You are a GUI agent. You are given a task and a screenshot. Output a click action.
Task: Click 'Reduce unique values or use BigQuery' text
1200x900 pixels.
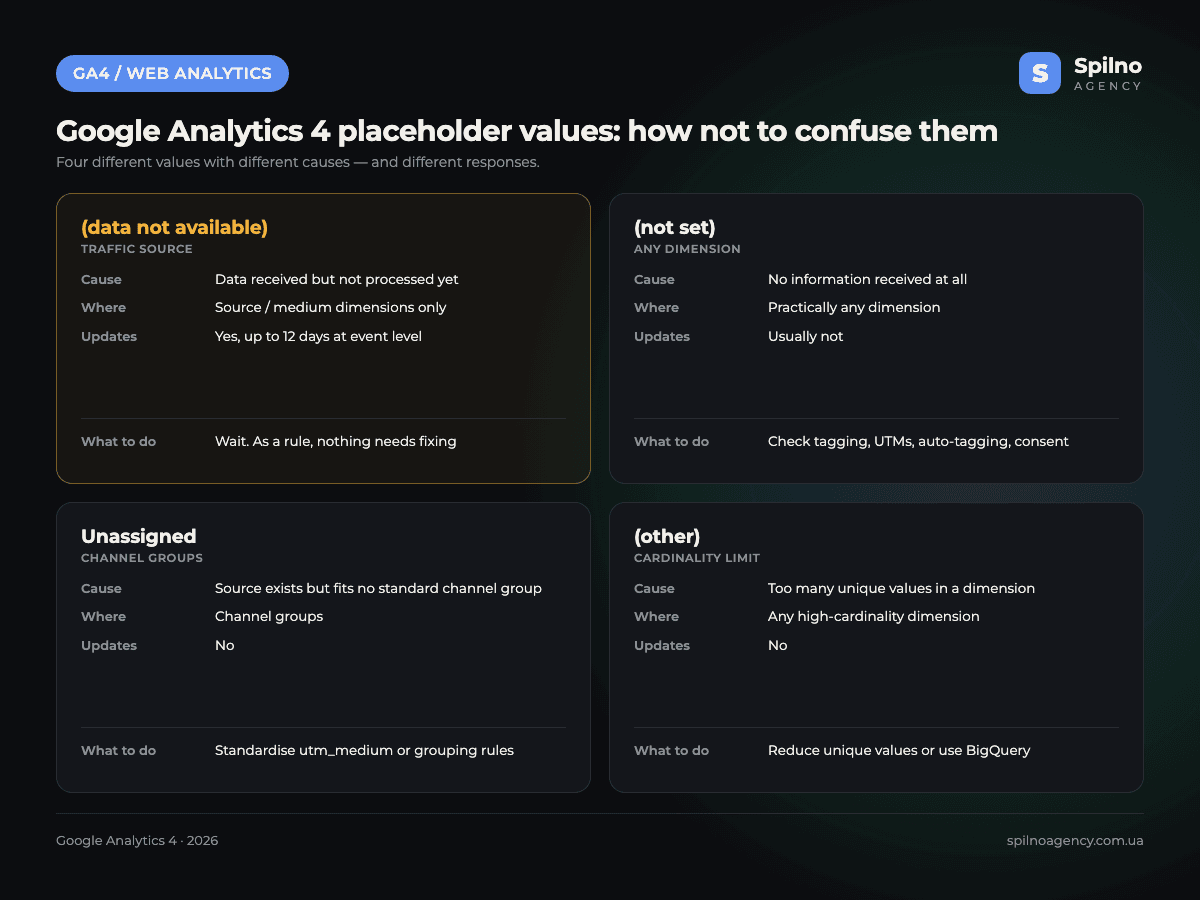pos(899,751)
